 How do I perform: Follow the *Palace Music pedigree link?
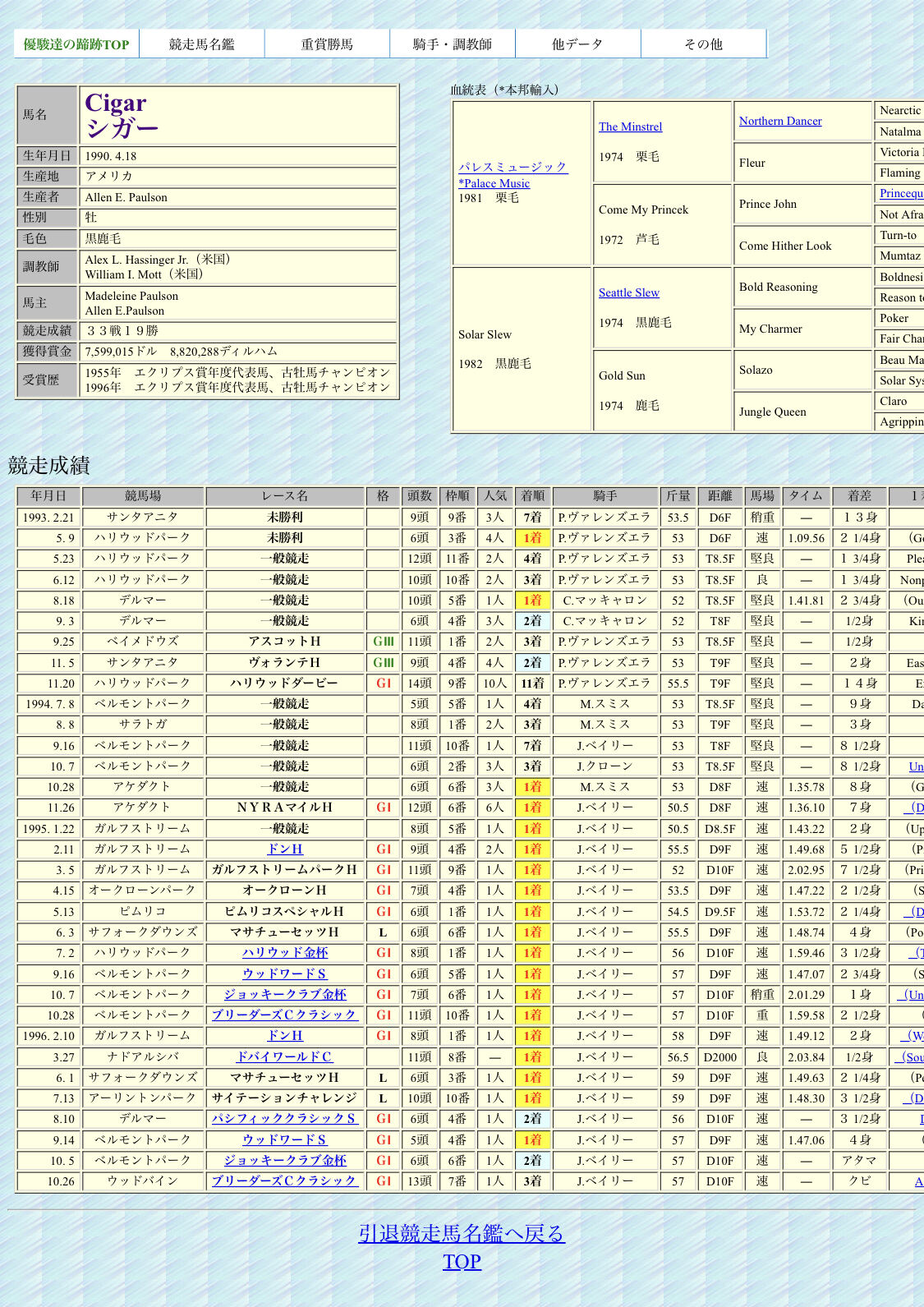pyautogui.click(x=494, y=183)
